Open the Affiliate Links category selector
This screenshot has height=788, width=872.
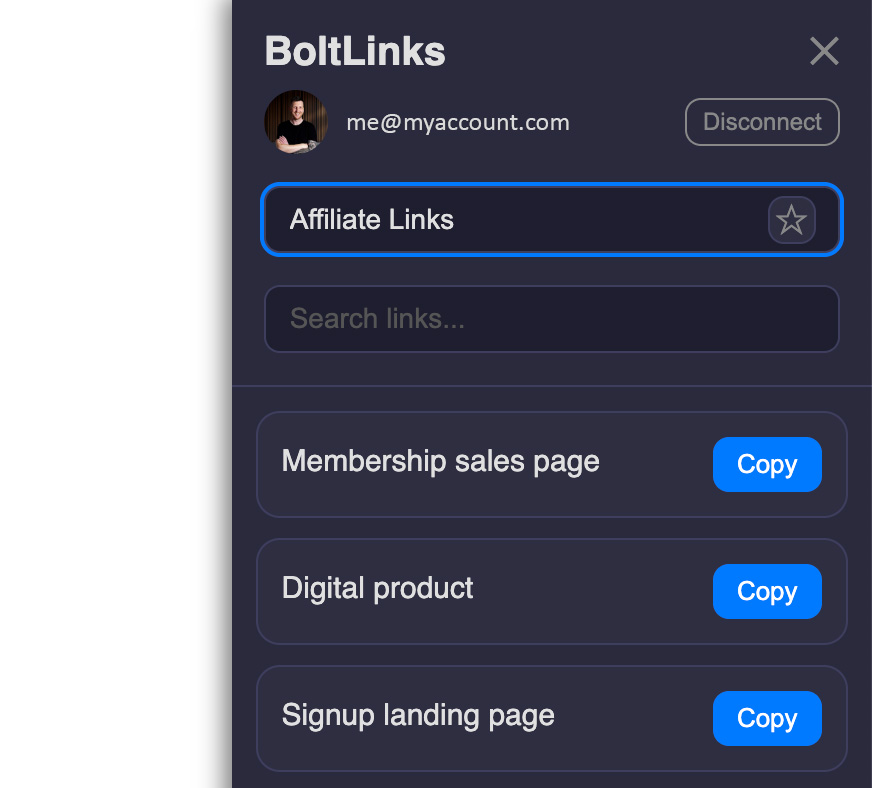552,220
